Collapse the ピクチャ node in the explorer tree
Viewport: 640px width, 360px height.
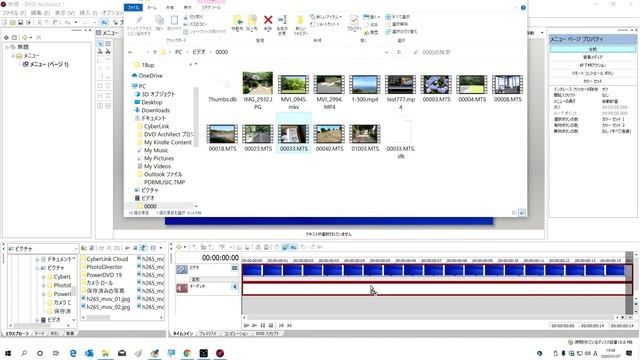[x=37, y=268]
